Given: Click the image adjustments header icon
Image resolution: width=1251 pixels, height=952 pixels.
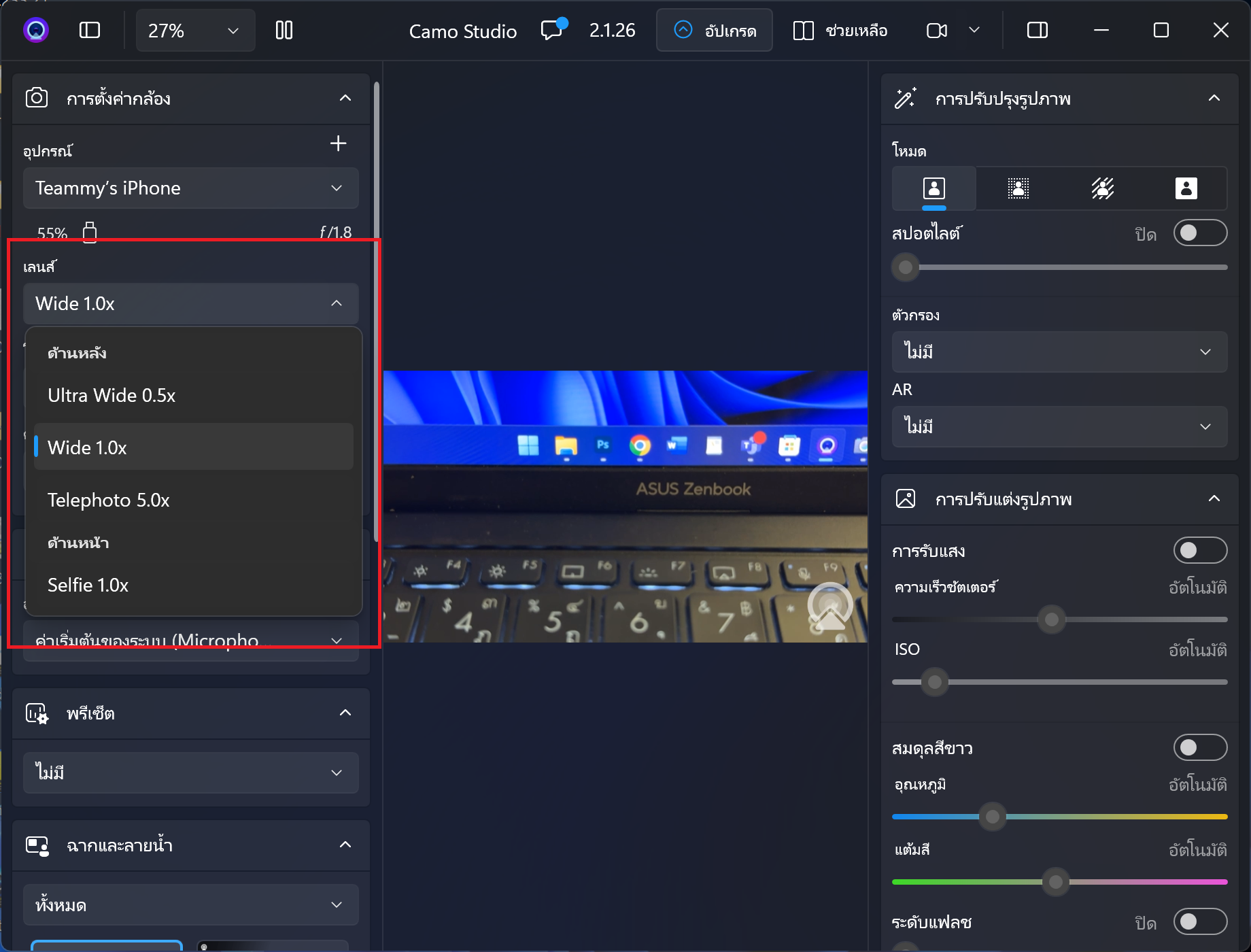Looking at the screenshot, I should coord(906,498).
